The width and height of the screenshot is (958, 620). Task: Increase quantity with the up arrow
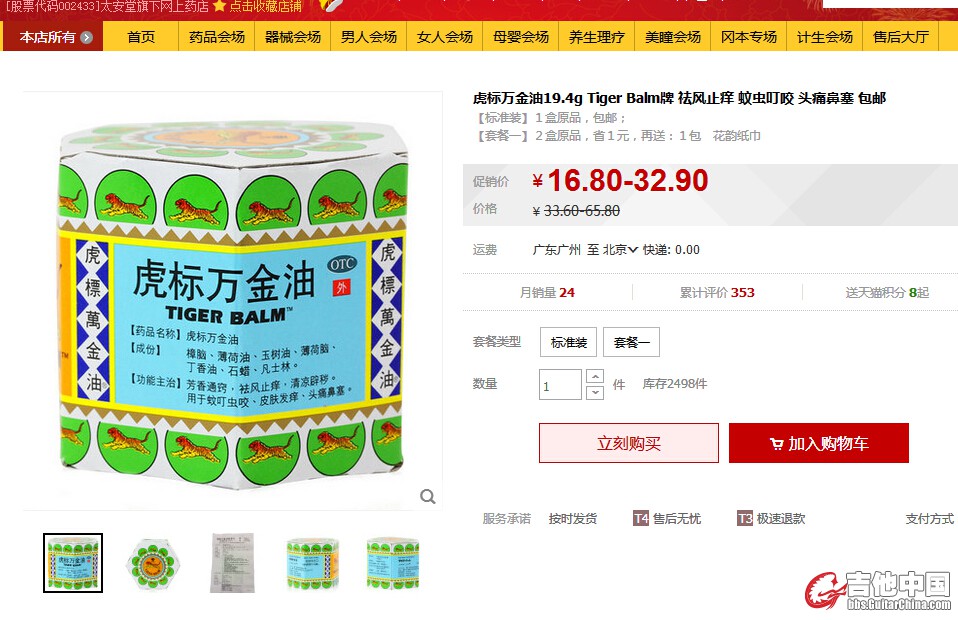[x=595, y=376]
